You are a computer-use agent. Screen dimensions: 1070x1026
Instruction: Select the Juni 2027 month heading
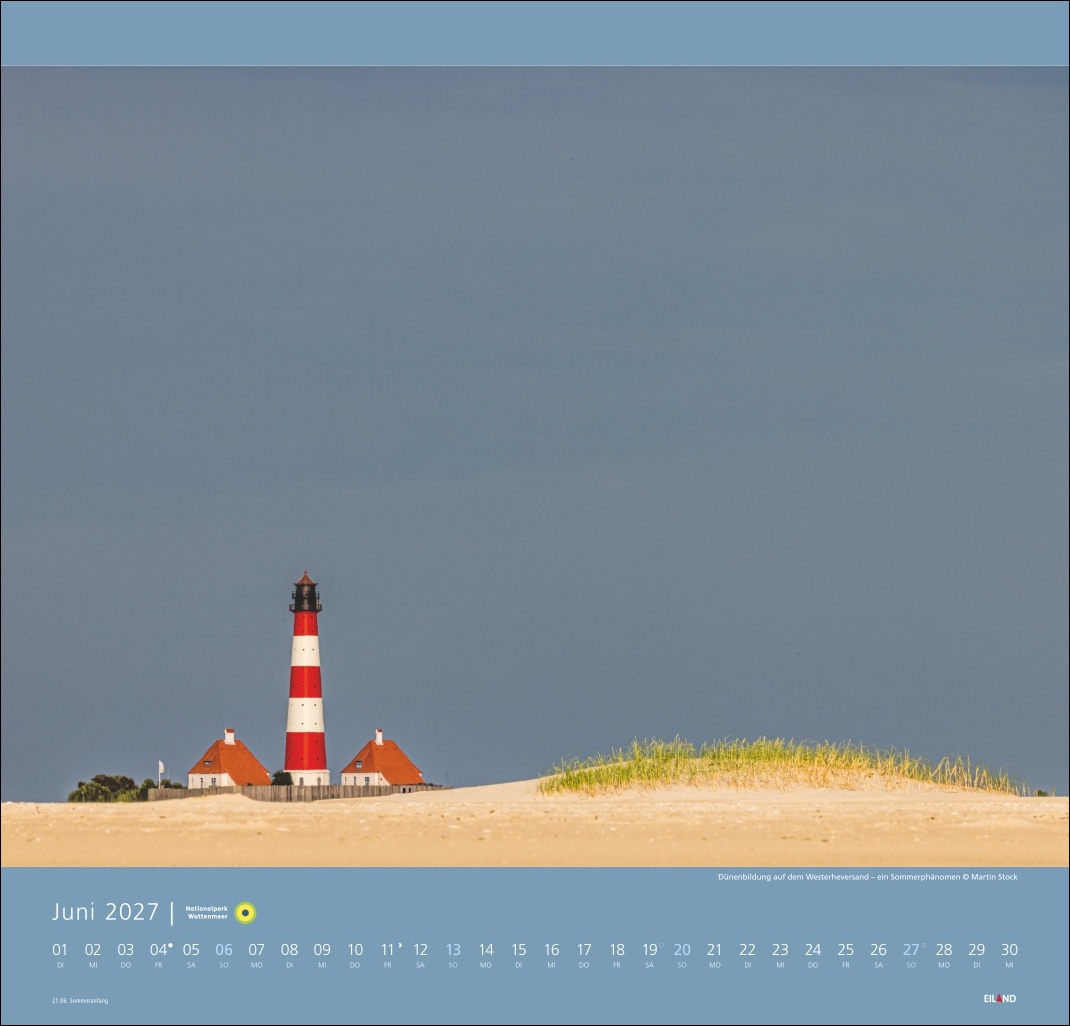105,912
